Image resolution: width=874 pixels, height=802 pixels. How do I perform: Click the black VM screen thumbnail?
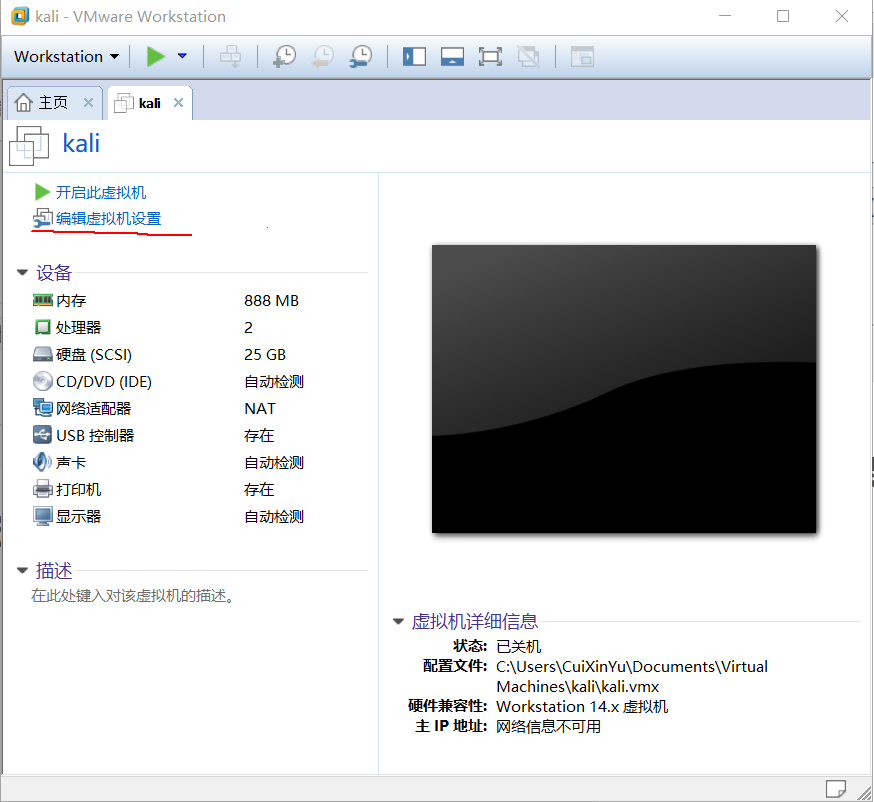[624, 388]
